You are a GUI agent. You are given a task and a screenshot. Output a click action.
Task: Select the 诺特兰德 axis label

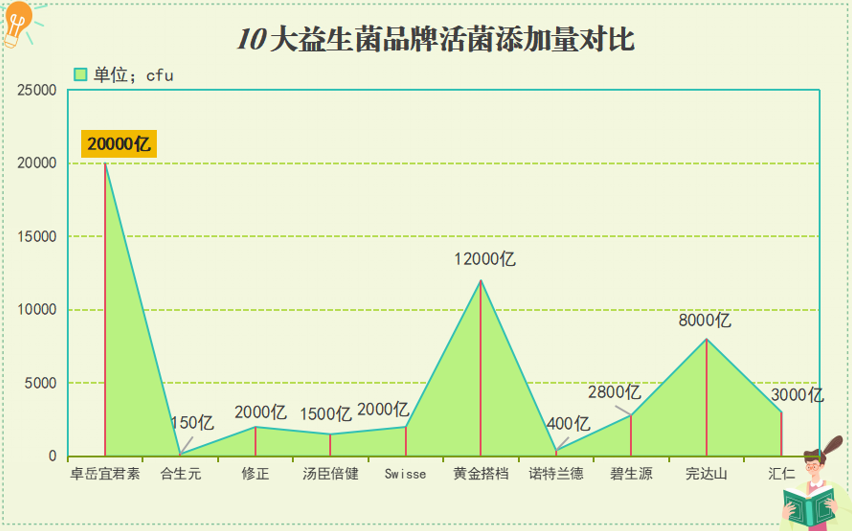coord(556,473)
